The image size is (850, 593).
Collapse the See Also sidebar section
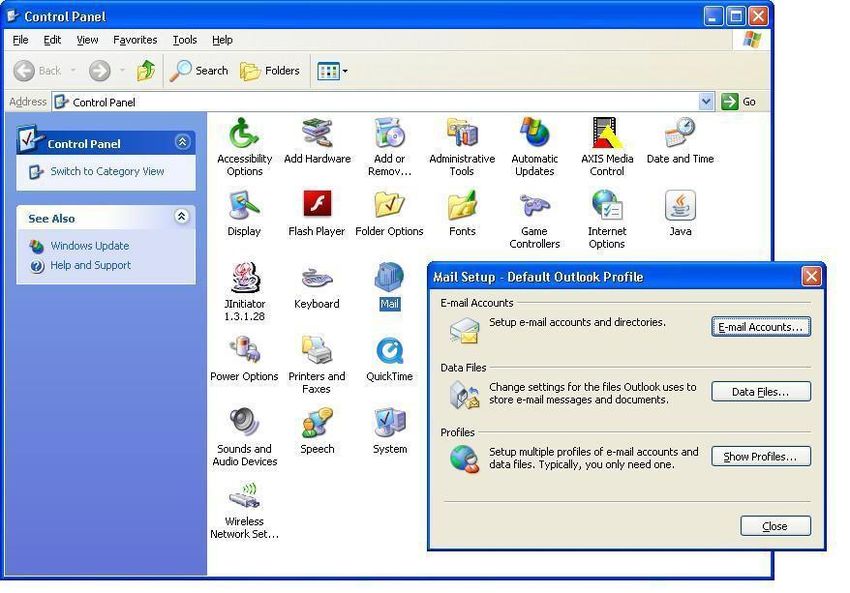coord(182,217)
